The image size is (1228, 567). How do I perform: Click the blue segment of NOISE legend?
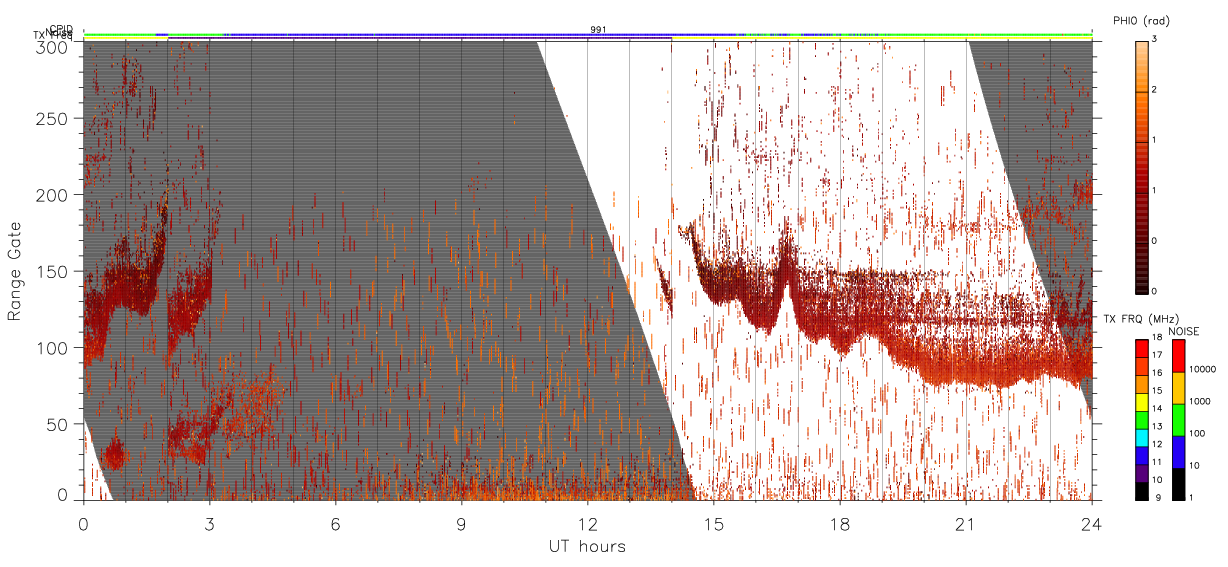[1178, 452]
